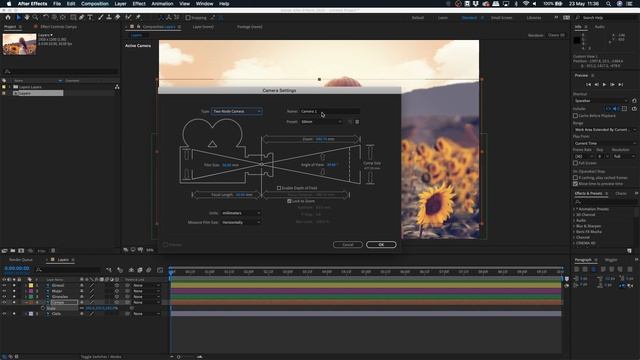The image size is (640, 360).
Task: Open camera Type dropdown
Action: [237, 111]
